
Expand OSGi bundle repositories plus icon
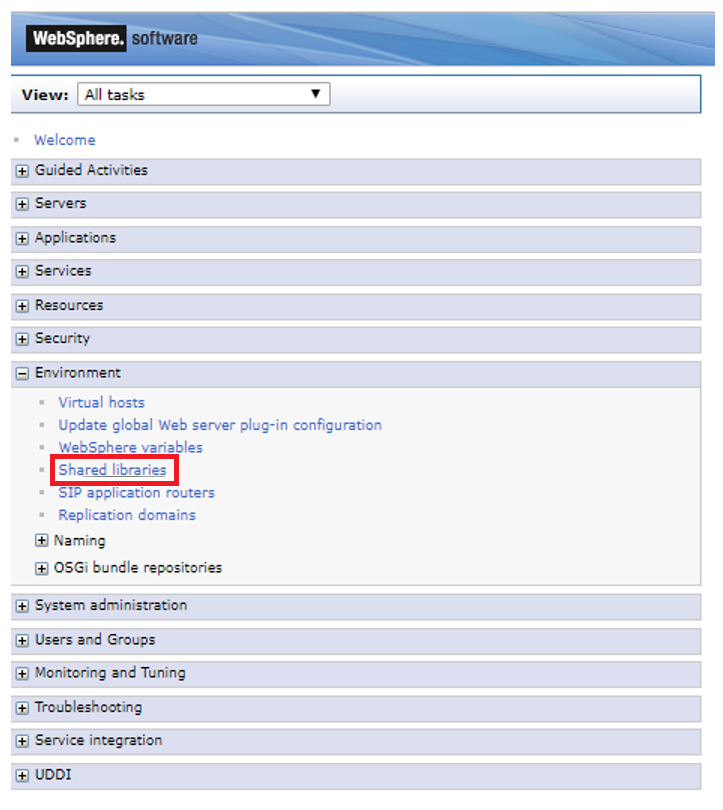(x=42, y=569)
